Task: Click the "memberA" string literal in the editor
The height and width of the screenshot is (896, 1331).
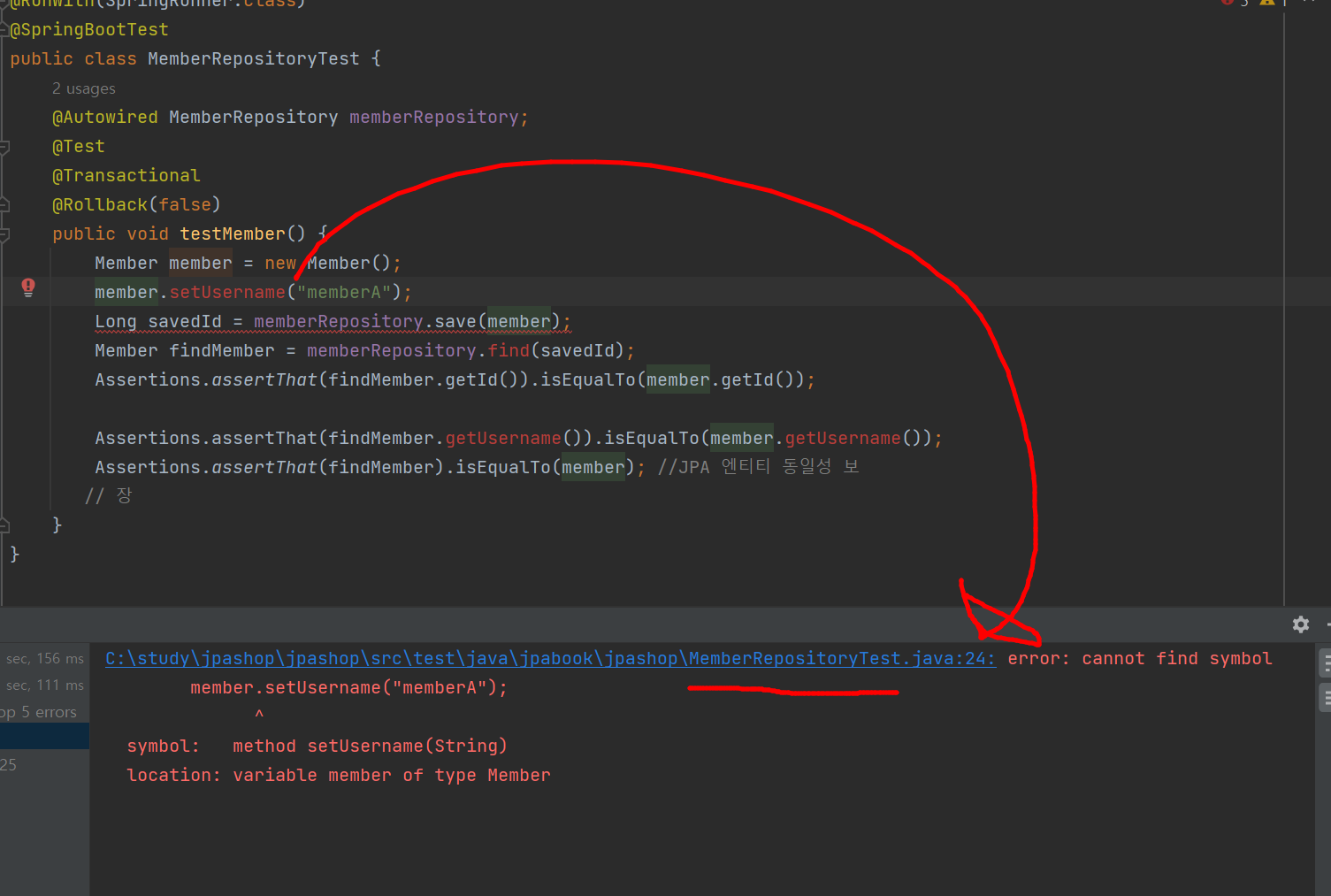Action: (344, 293)
